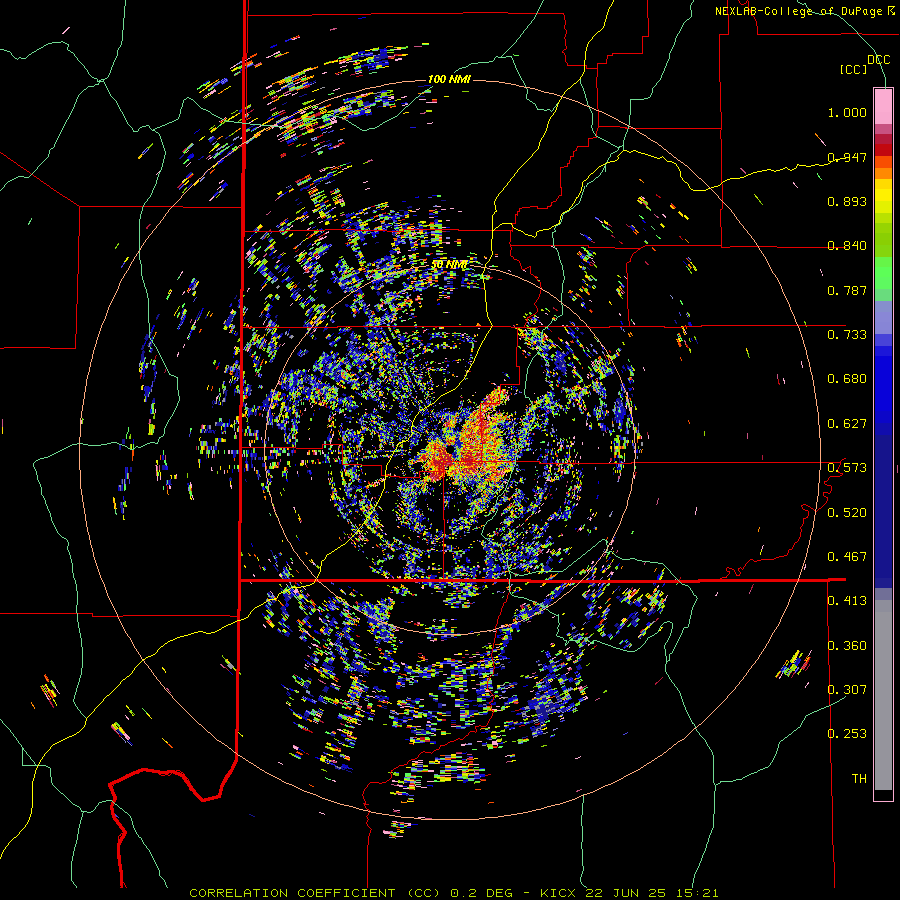Image resolution: width=900 pixels, height=900 pixels.
Task: Click the 1.000 scale value
Action: (847, 112)
